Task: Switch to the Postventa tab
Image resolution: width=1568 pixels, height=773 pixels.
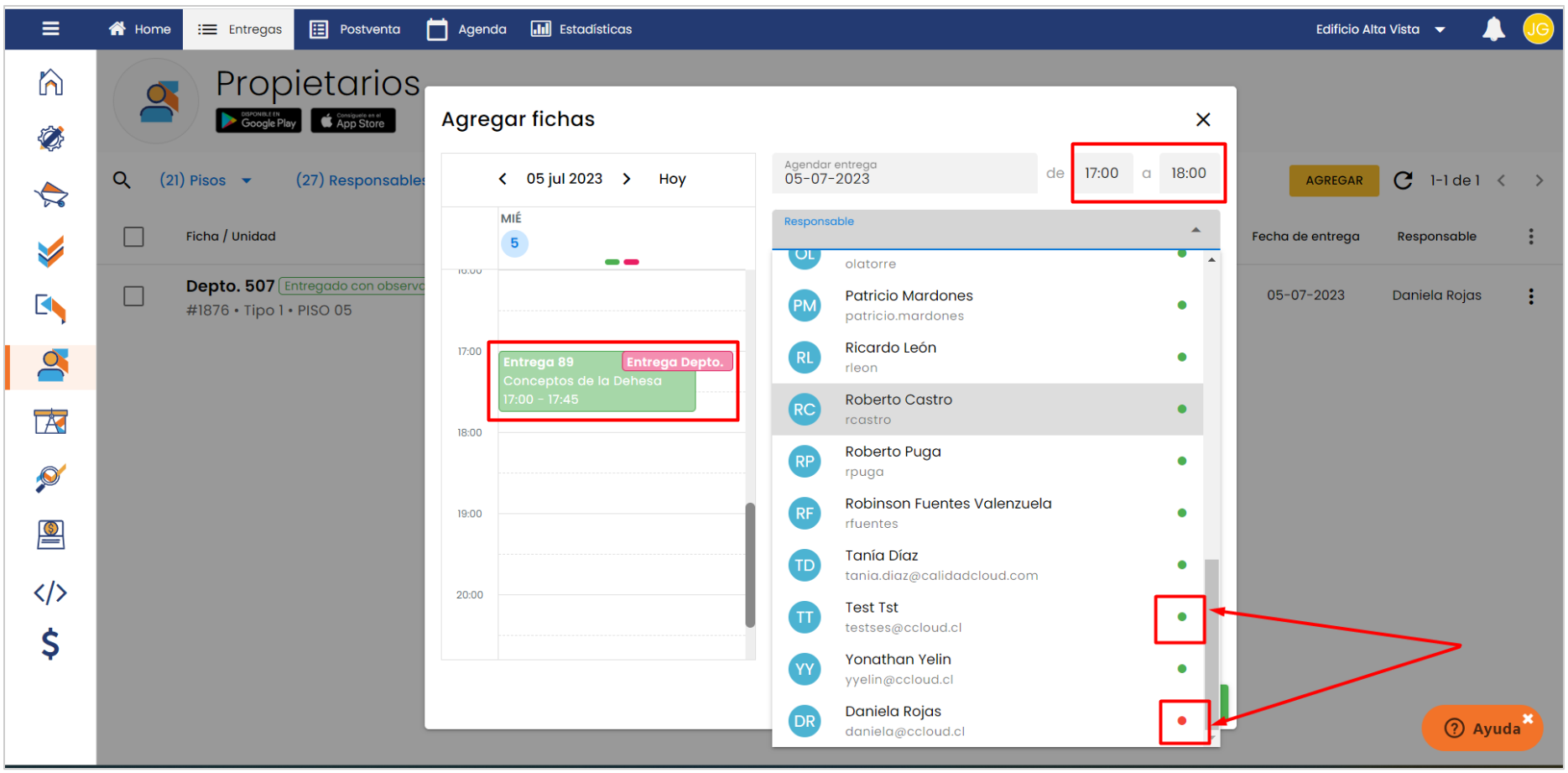Action: coord(355,29)
